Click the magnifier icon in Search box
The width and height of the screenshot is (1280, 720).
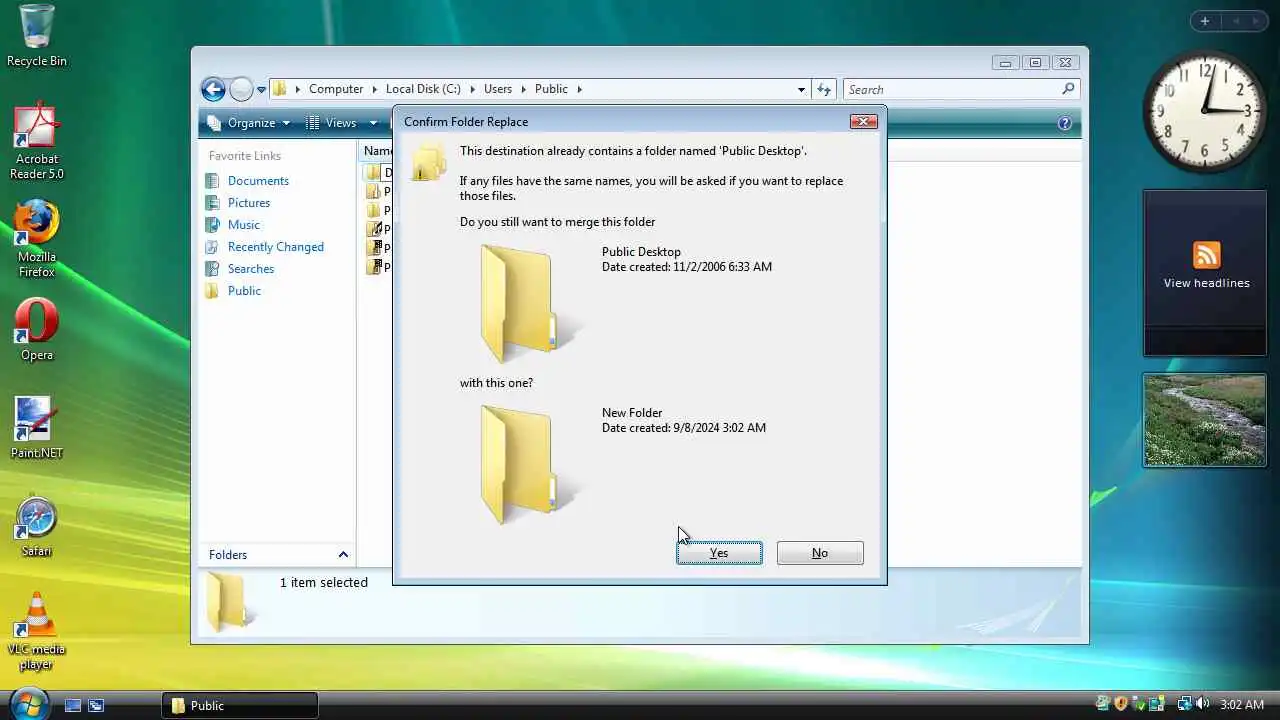(1068, 89)
